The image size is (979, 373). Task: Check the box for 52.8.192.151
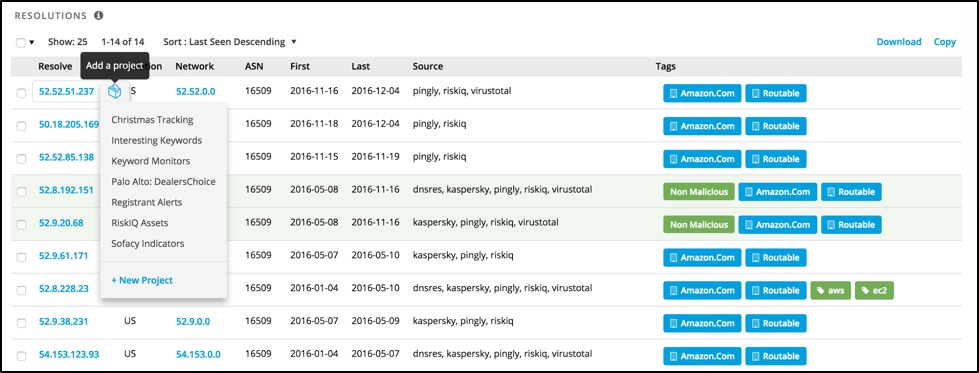[x=21, y=192]
